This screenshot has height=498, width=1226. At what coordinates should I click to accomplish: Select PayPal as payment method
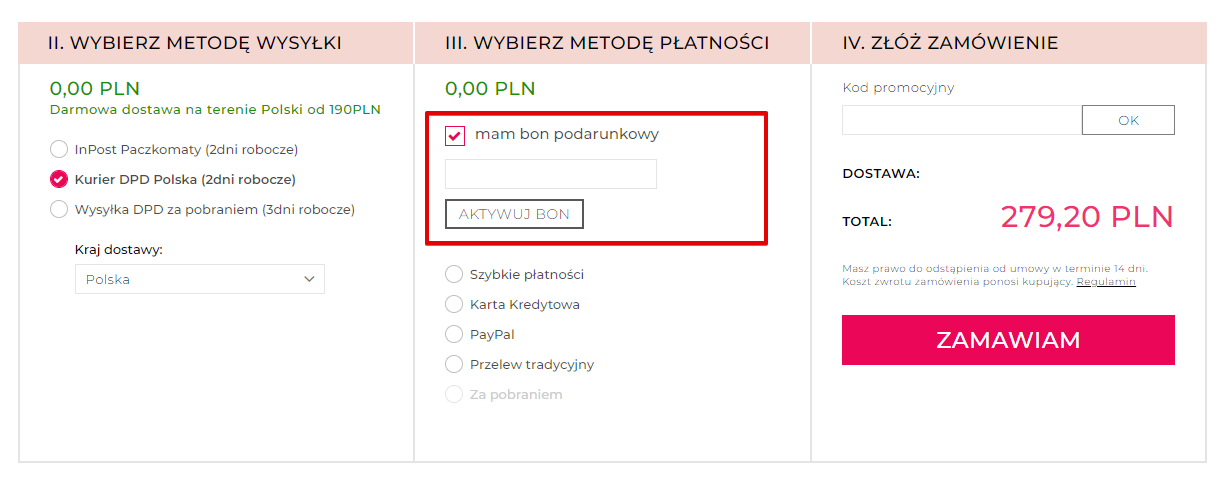(x=454, y=334)
